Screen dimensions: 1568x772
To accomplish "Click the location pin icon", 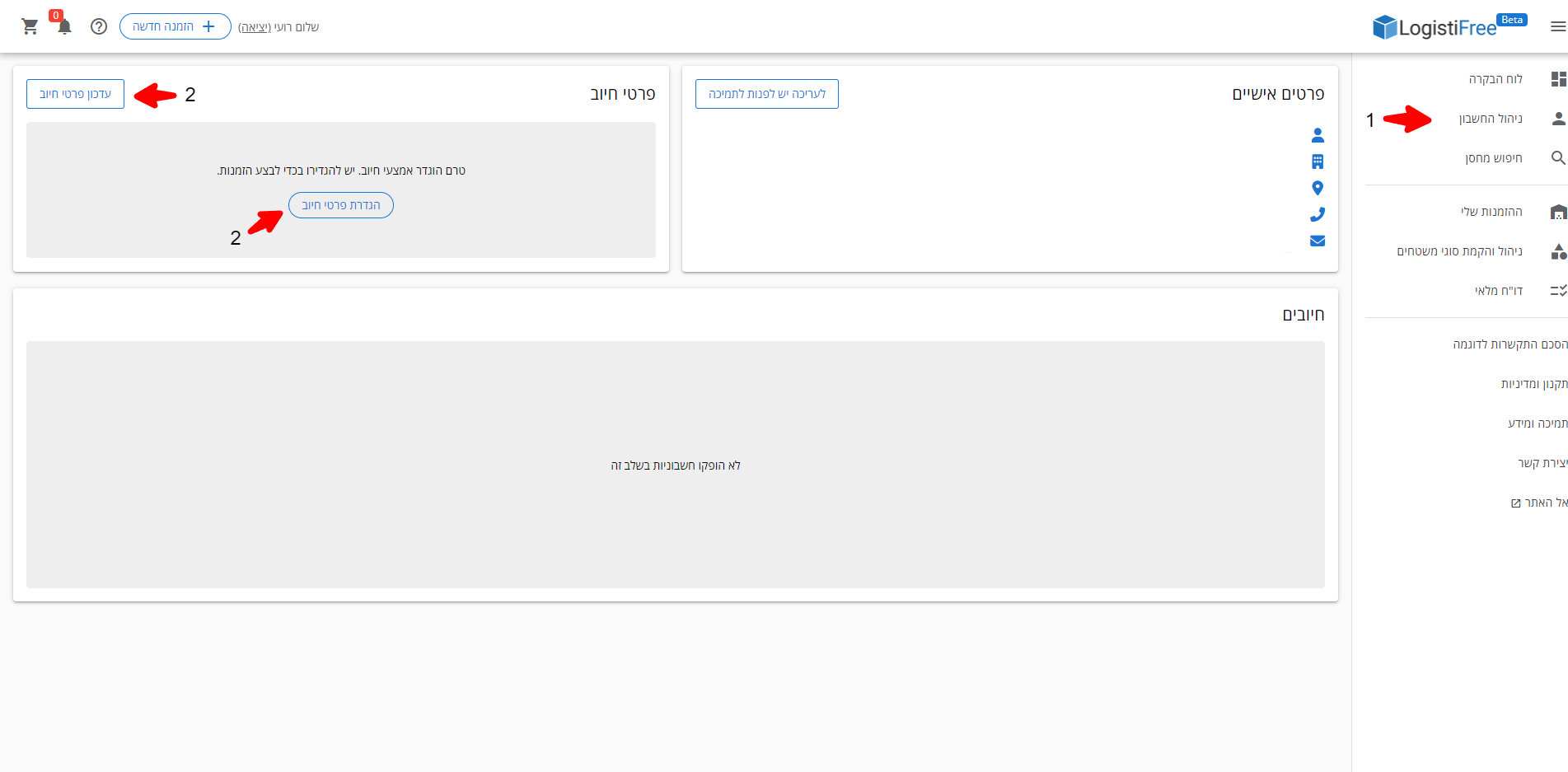I will pyautogui.click(x=1317, y=188).
